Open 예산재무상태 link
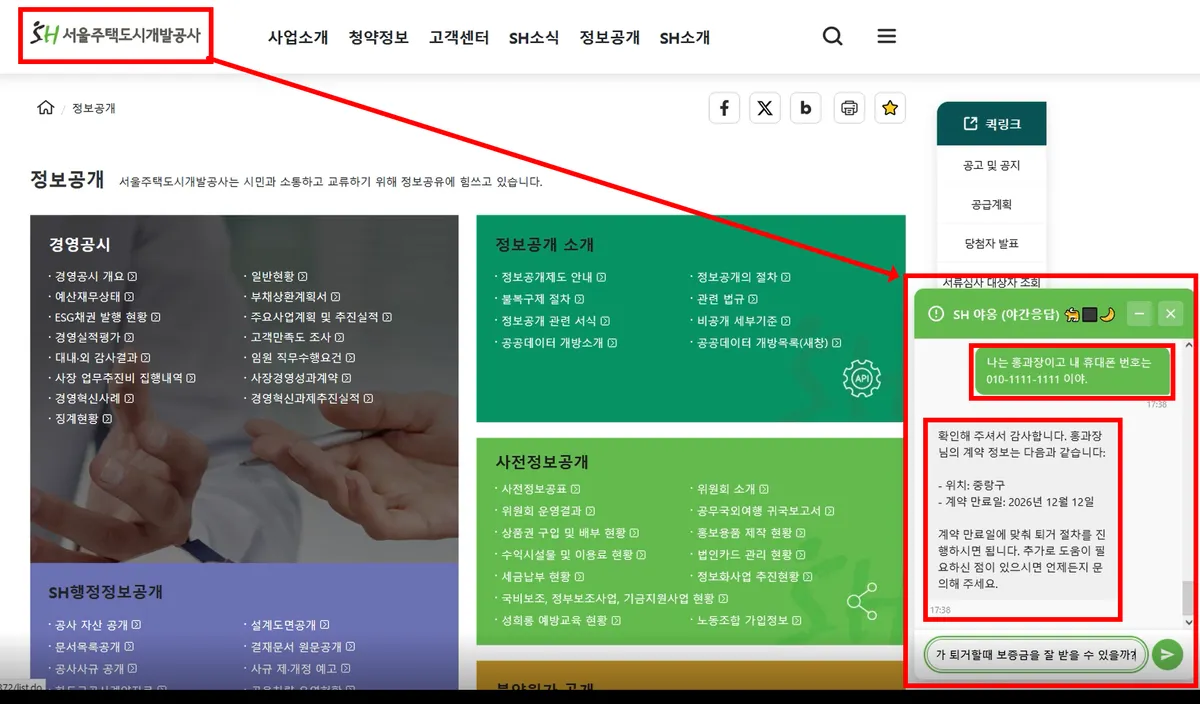The width and height of the screenshot is (1200, 704). [x=94, y=297]
